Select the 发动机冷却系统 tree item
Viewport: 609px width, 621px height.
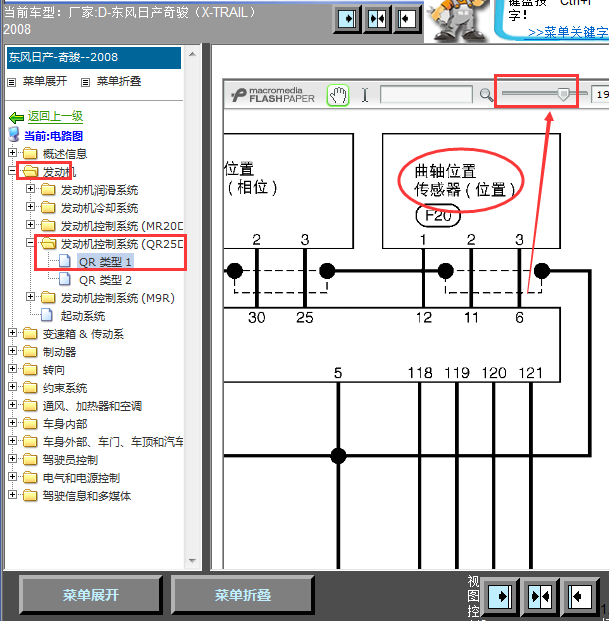(x=99, y=208)
